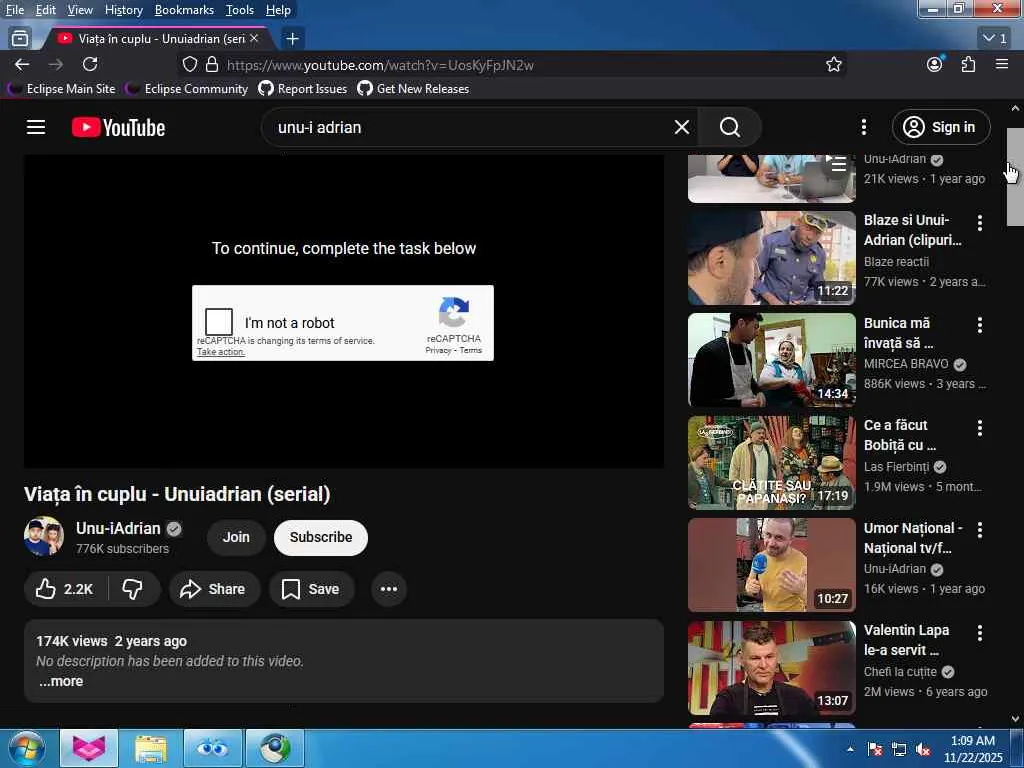View site connection padlock info
1024x768 pixels.
point(212,65)
